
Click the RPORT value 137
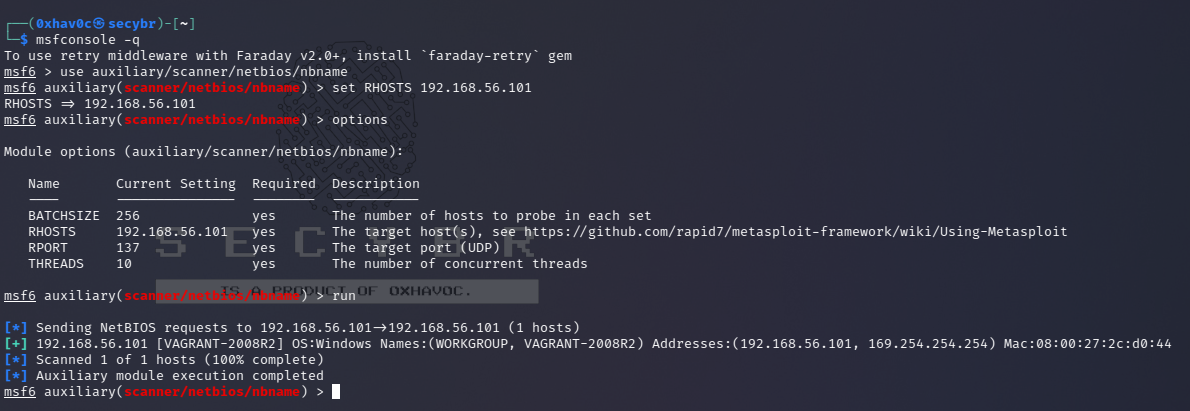[128, 248]
